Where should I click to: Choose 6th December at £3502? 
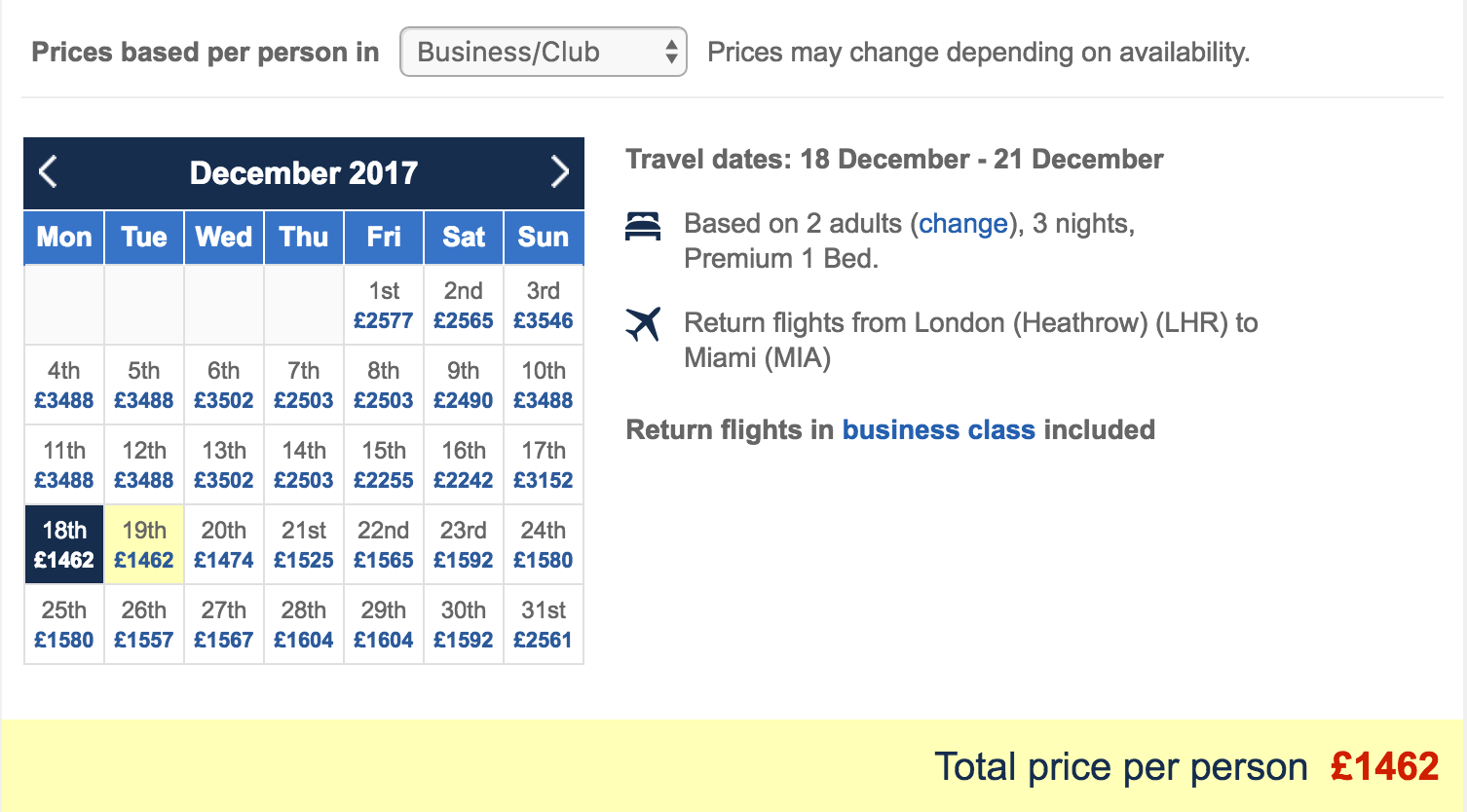224,385
